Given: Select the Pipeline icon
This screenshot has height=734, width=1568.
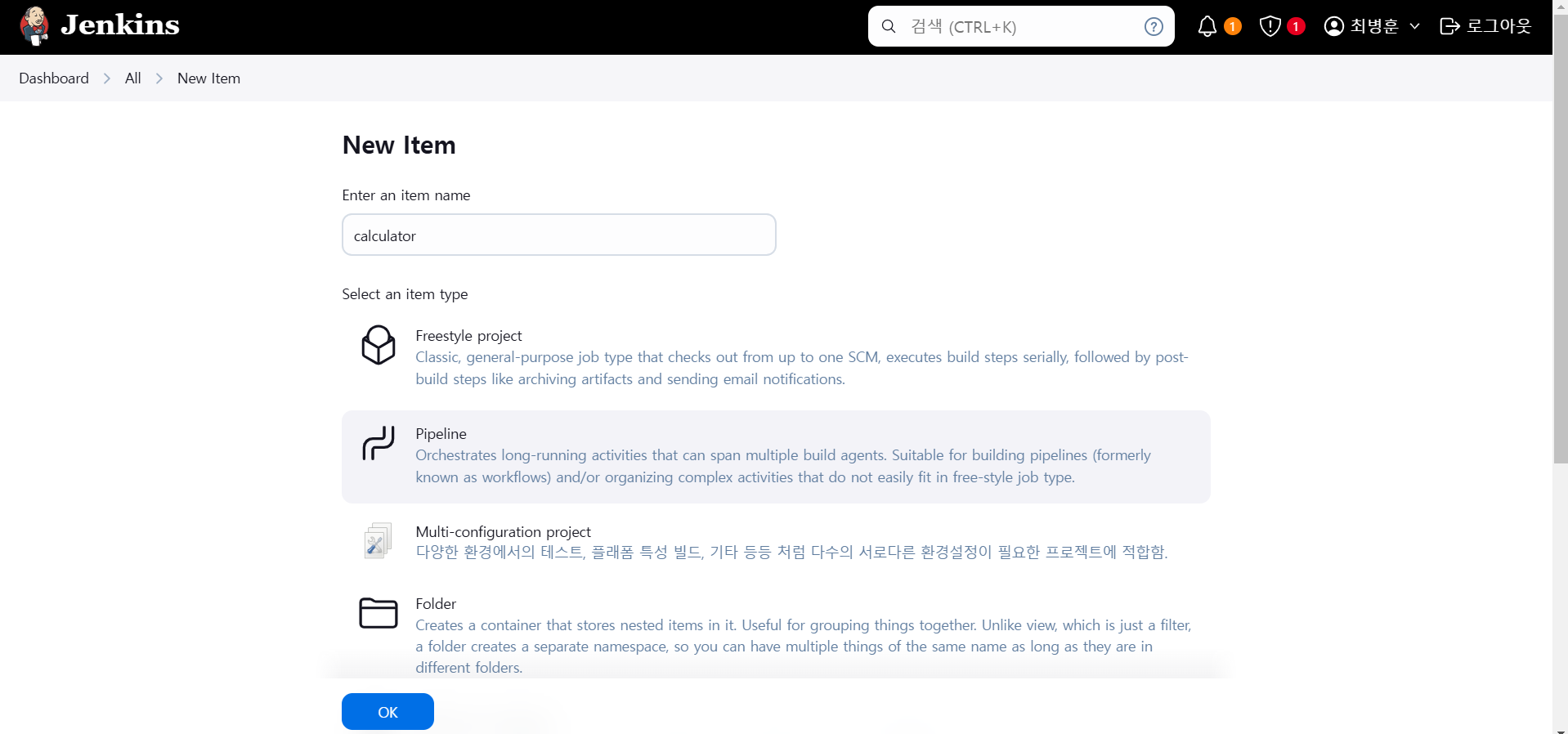Looking at the screenshot, I should pos(379,443).
